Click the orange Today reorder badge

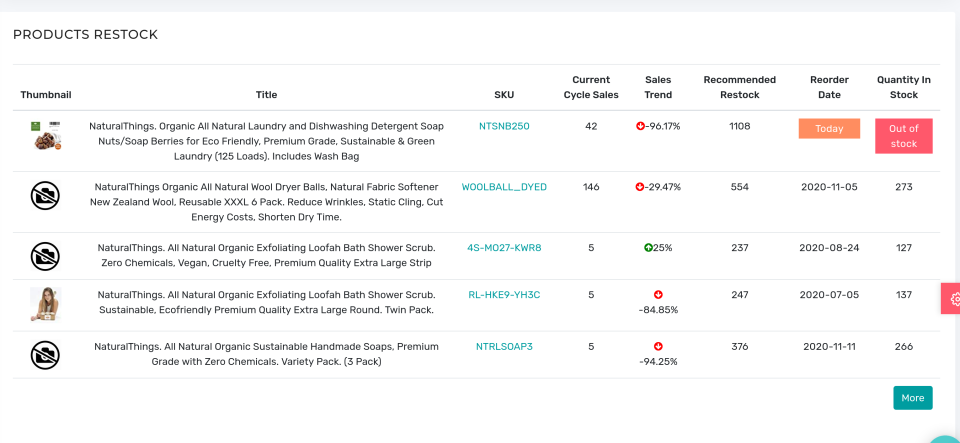[829, 129]
